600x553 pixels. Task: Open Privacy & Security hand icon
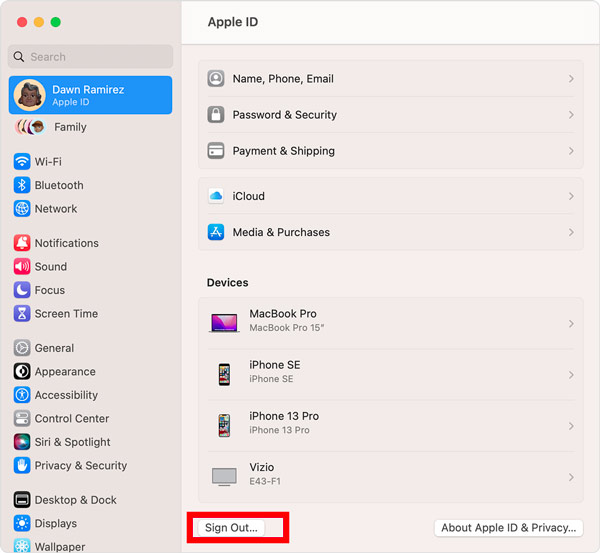pyautogui.click(x=22, y=465)
